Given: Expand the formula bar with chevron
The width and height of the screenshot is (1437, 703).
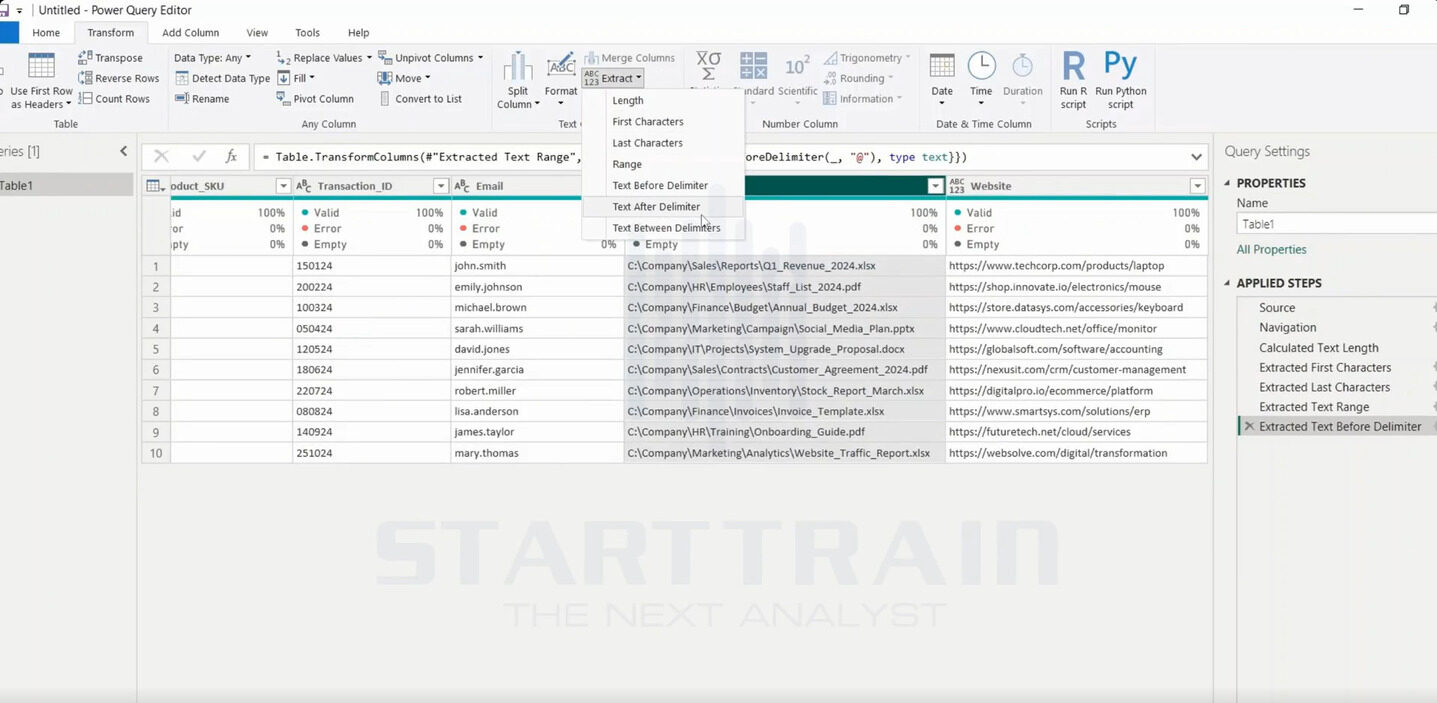Looking at the screenshot, I should coord(1197,157).
